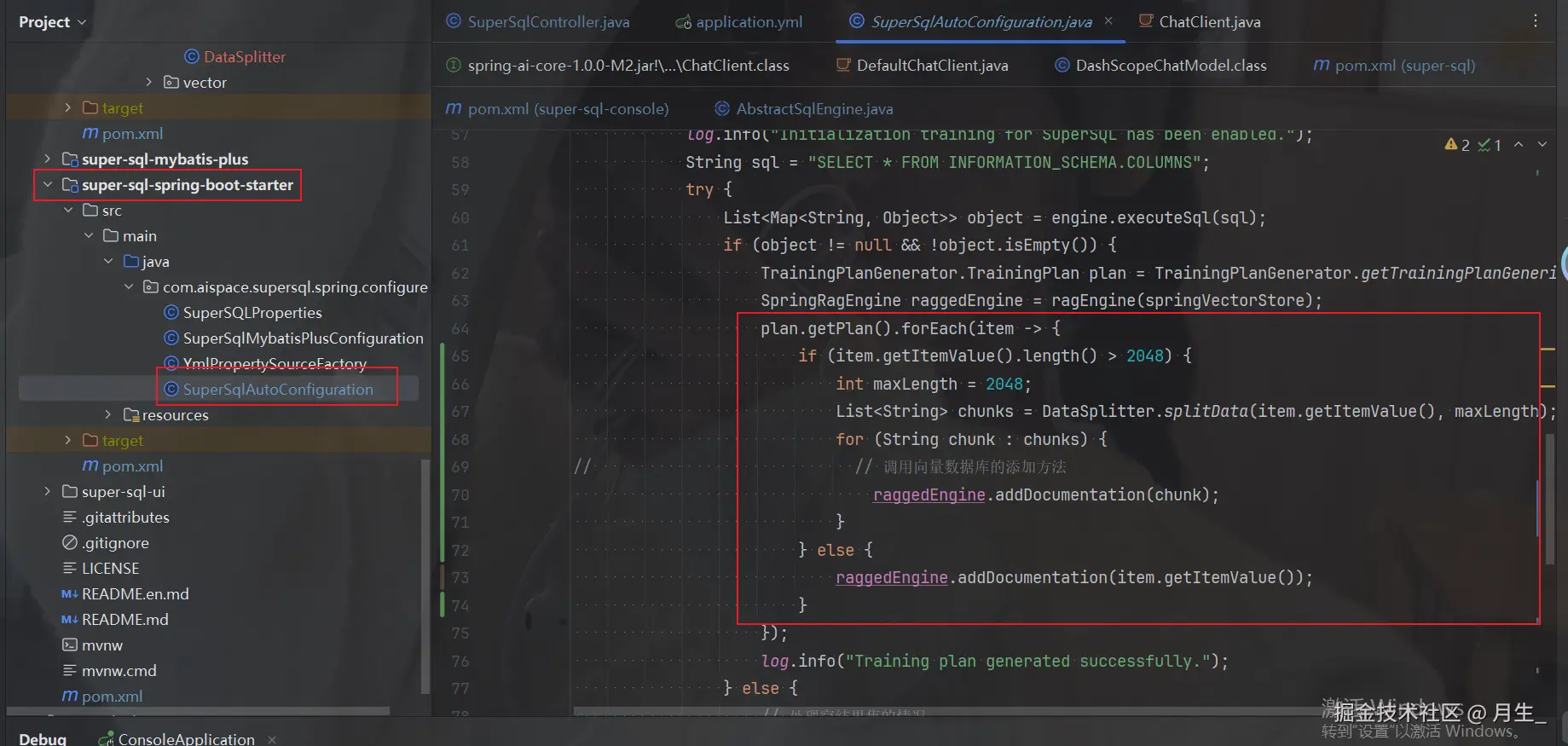Close the SuperSqlAutoConfiguration.java tab
The image size is (1568, 746).
tap(1108, 21)
